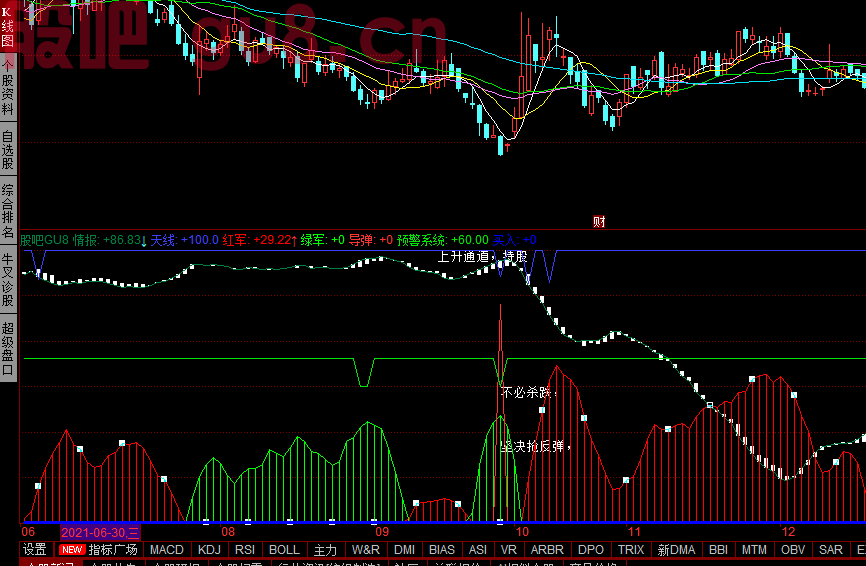The image size is (866, 566).
Task: Open the BBI indicator tab
Action: (x=719, y=549)
